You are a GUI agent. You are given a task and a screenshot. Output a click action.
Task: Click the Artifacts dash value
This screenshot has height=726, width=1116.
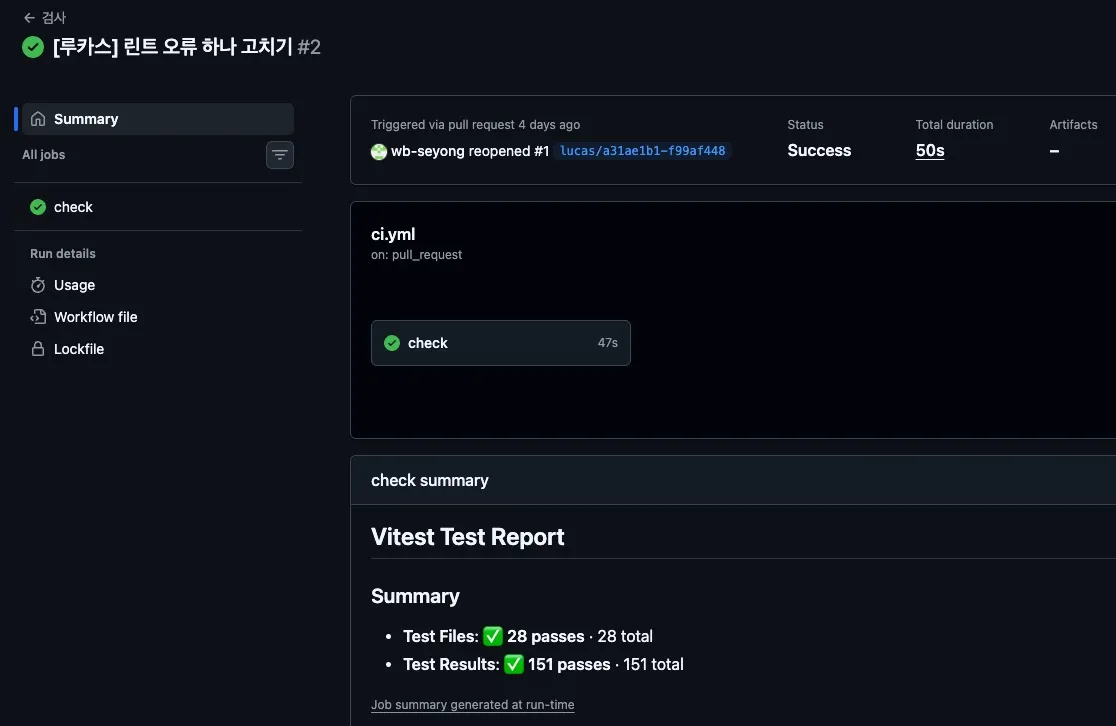(1054, 151)
